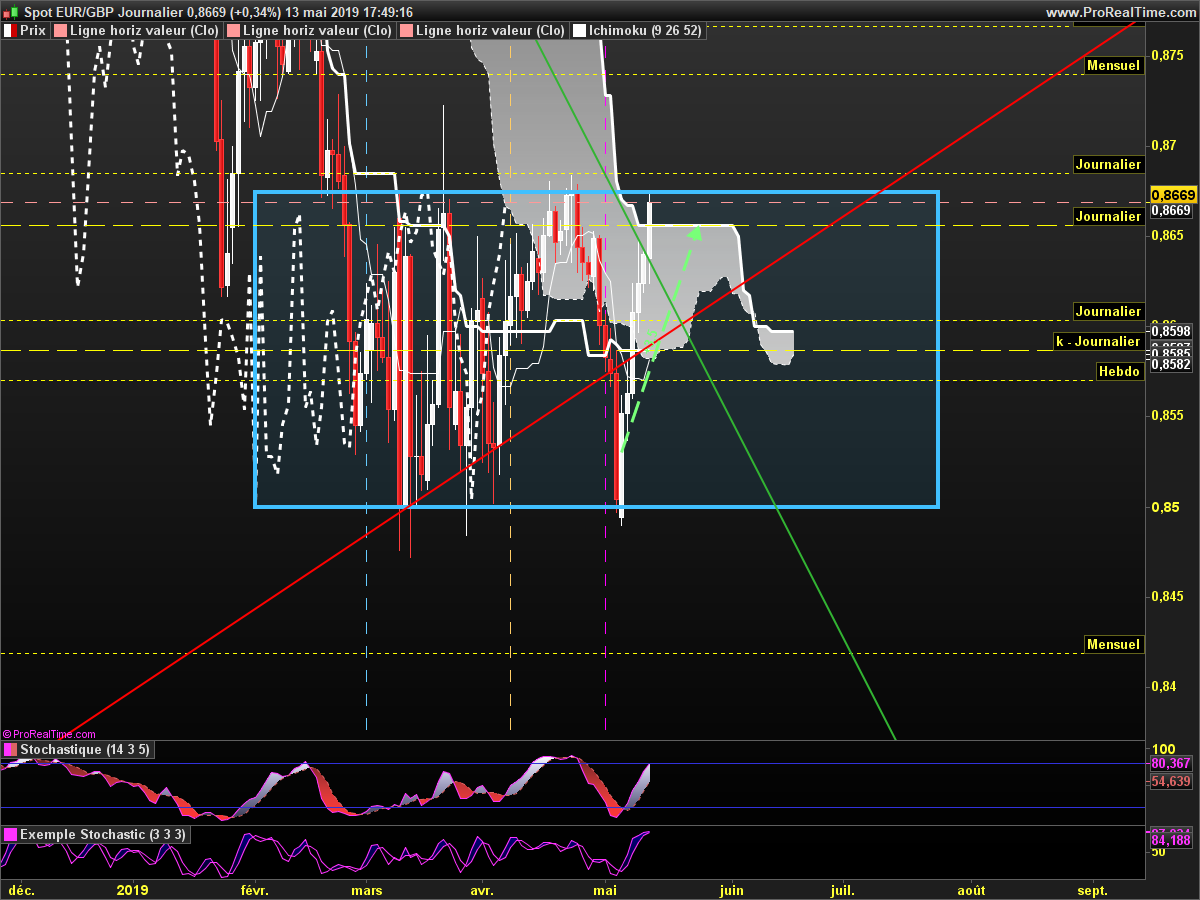1200x900 pixels.
Task: Click the 80,367 stochastic value tag
Action: pos(1171,763)
